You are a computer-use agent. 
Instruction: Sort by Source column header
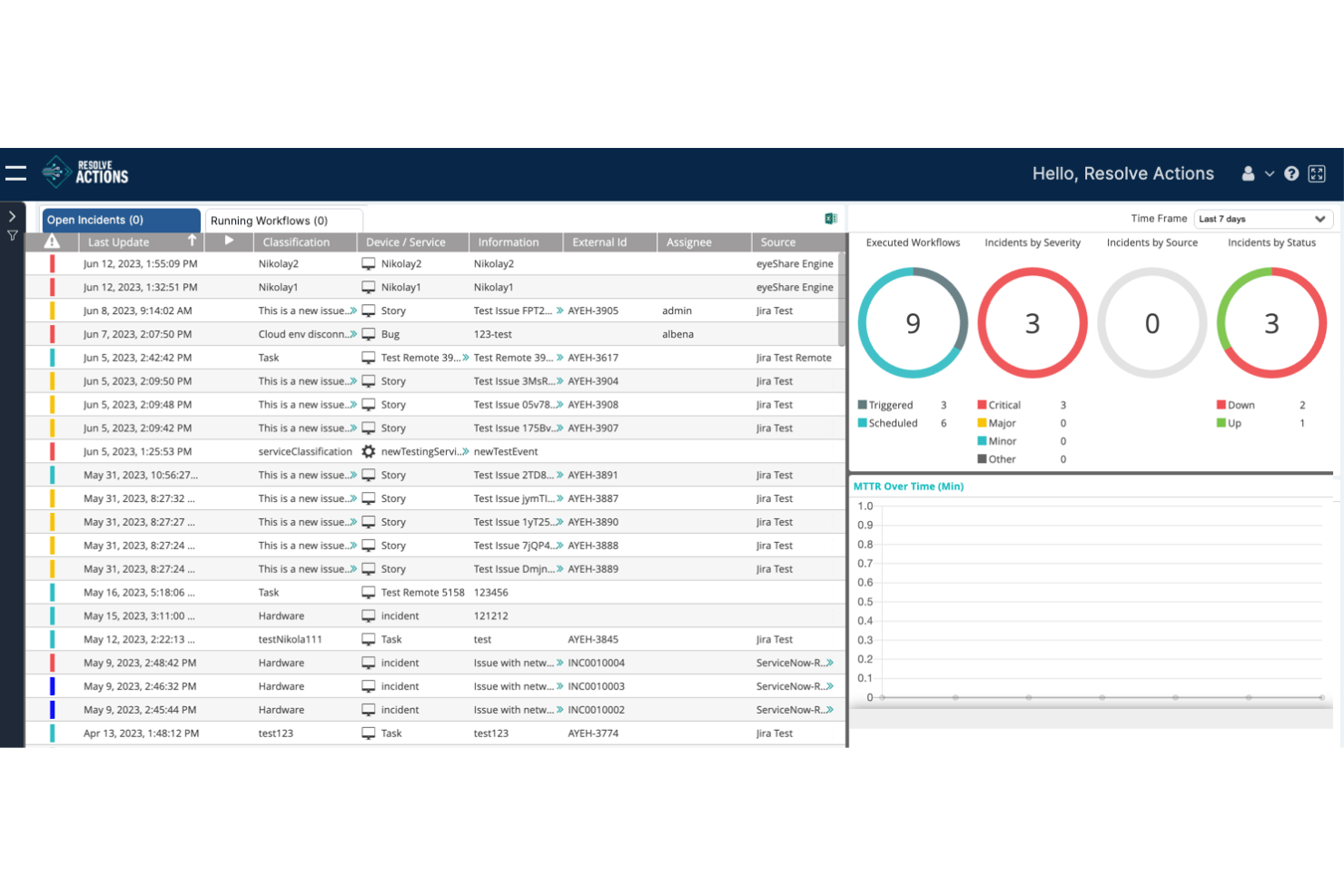pyautogui.click(x=796, y=242)
